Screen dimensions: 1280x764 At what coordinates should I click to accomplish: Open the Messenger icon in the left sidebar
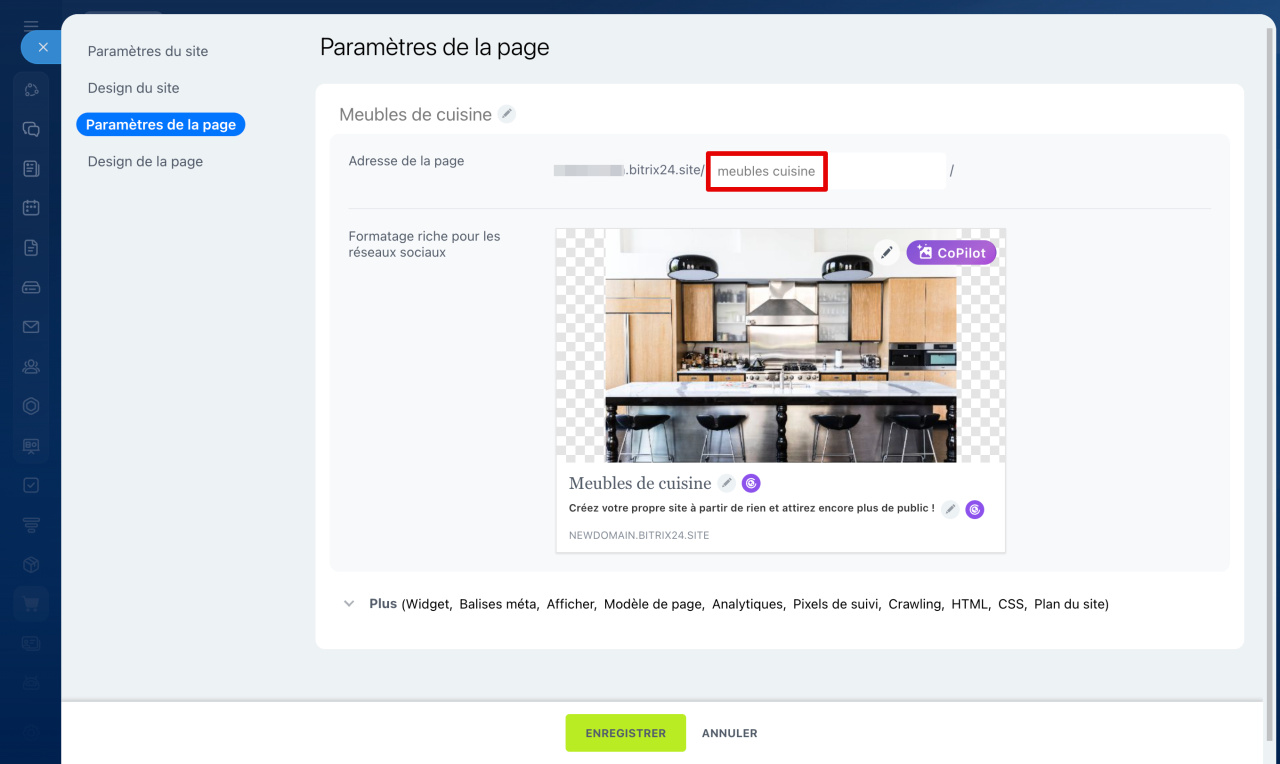(x=30, y=127)
